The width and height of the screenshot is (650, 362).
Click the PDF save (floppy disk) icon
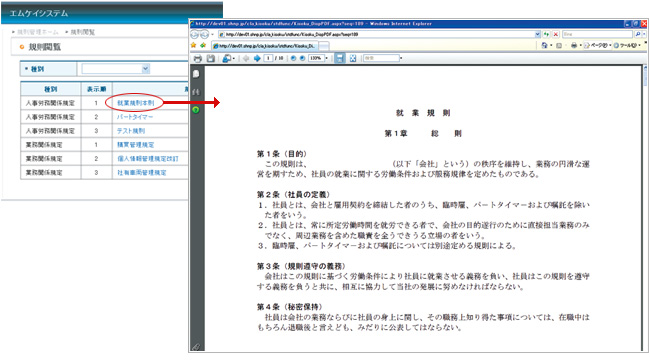[211, 58]
